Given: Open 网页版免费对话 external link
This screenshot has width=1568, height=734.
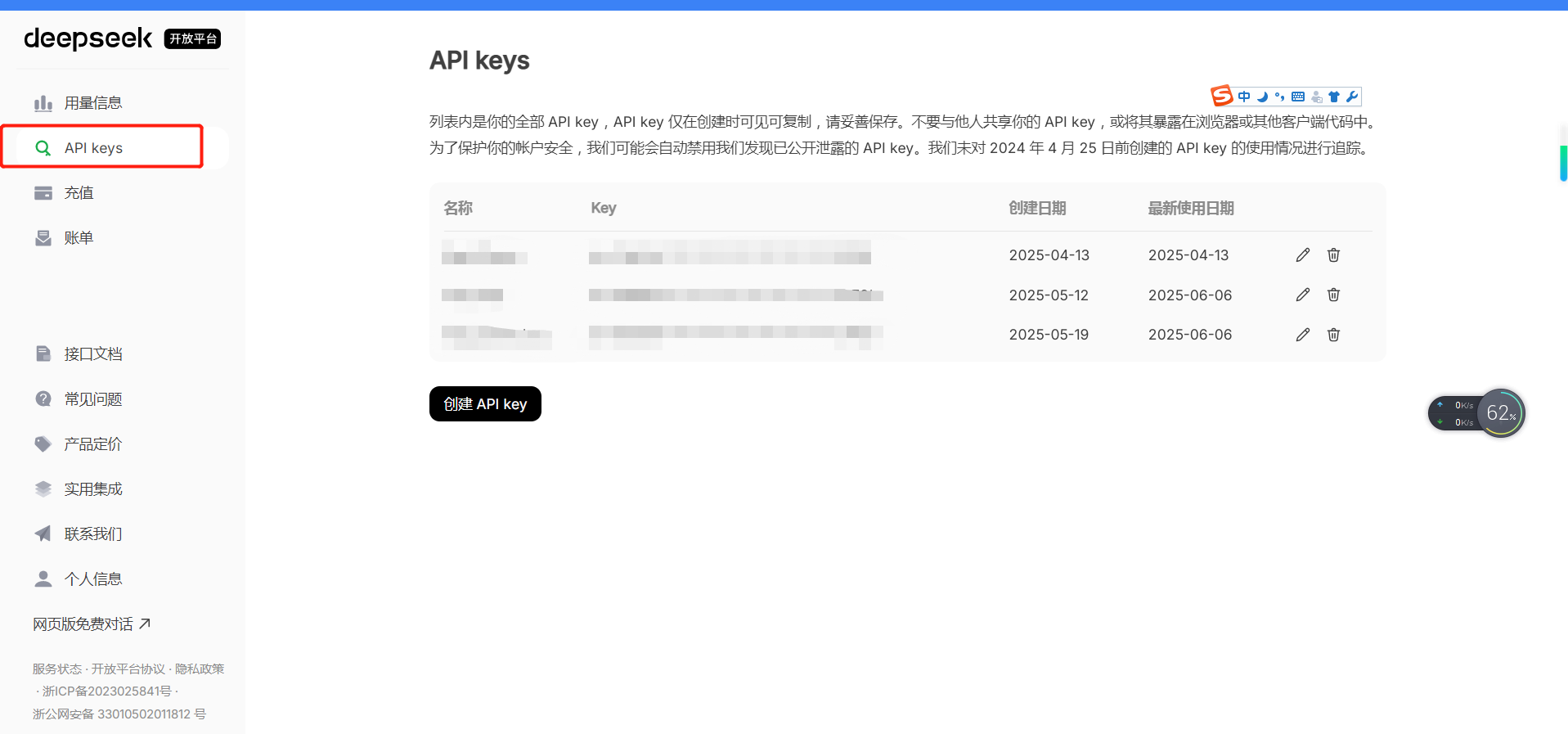Looking at the screenshot, I should pos(92,624).
